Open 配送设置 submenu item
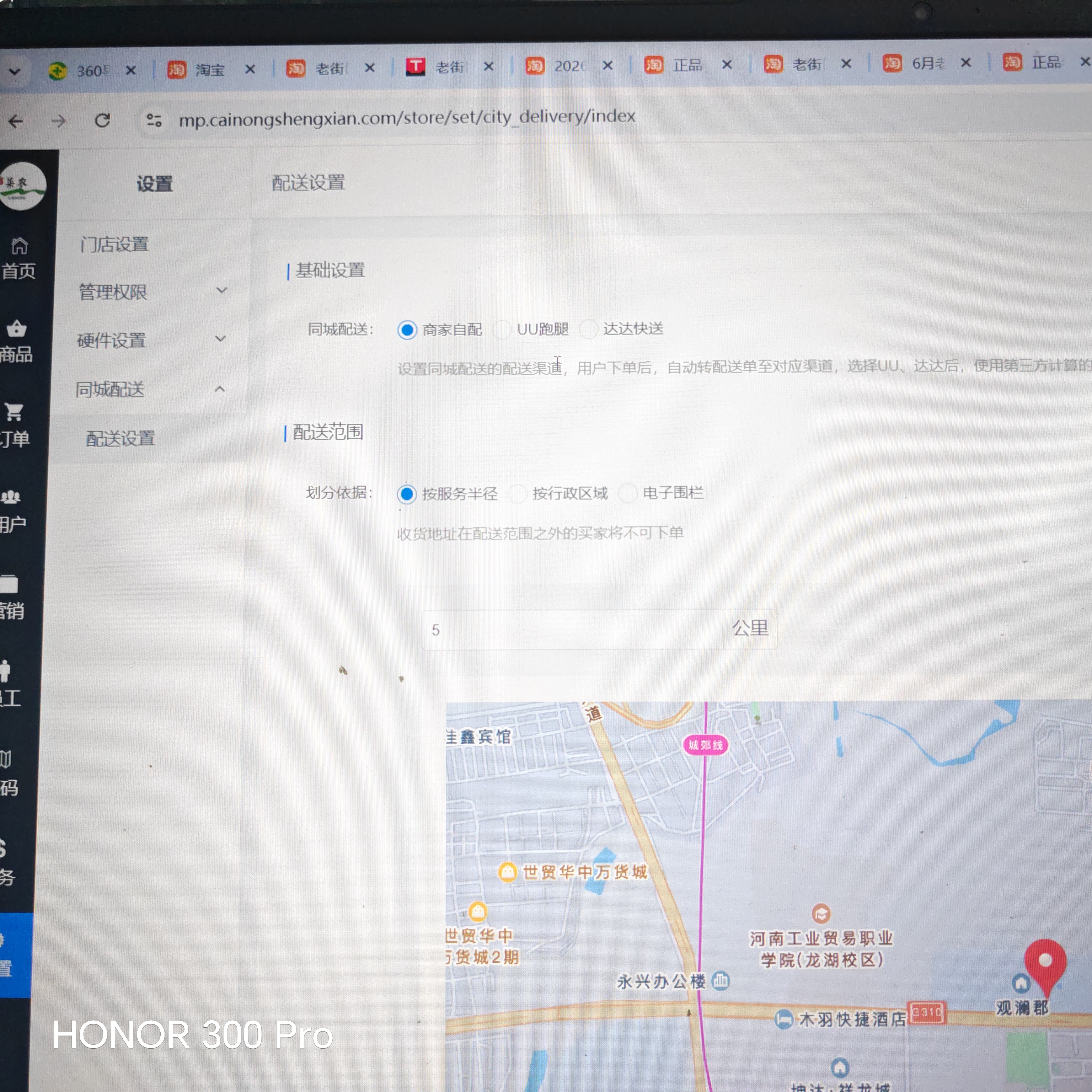 [121, 439]
